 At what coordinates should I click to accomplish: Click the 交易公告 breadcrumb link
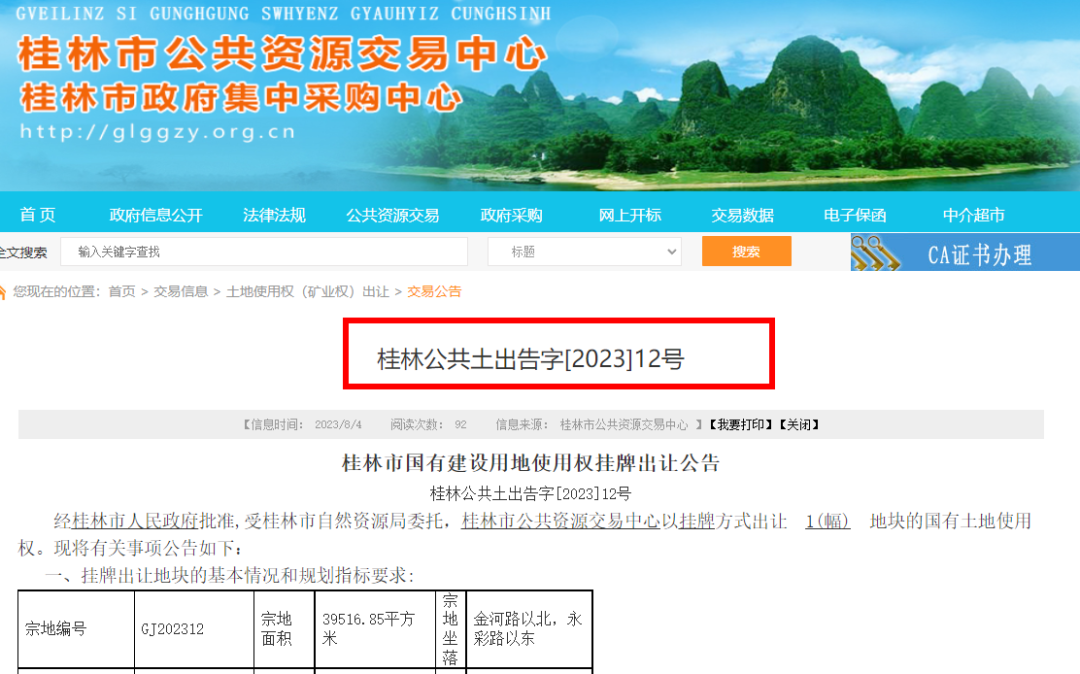434,292
